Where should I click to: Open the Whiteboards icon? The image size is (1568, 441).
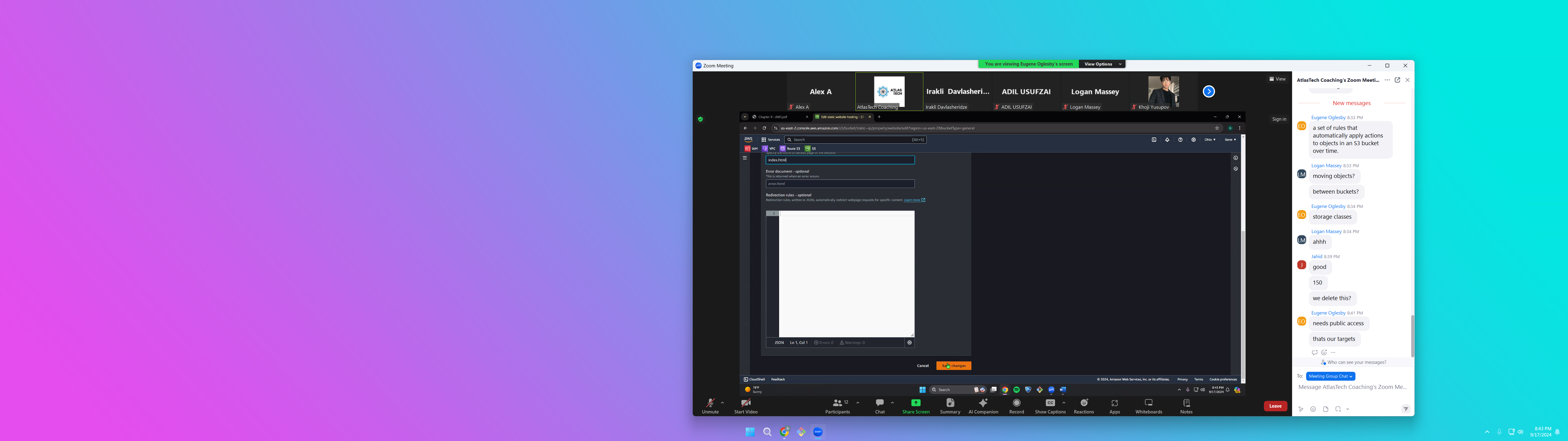(x=1149, y=403)
